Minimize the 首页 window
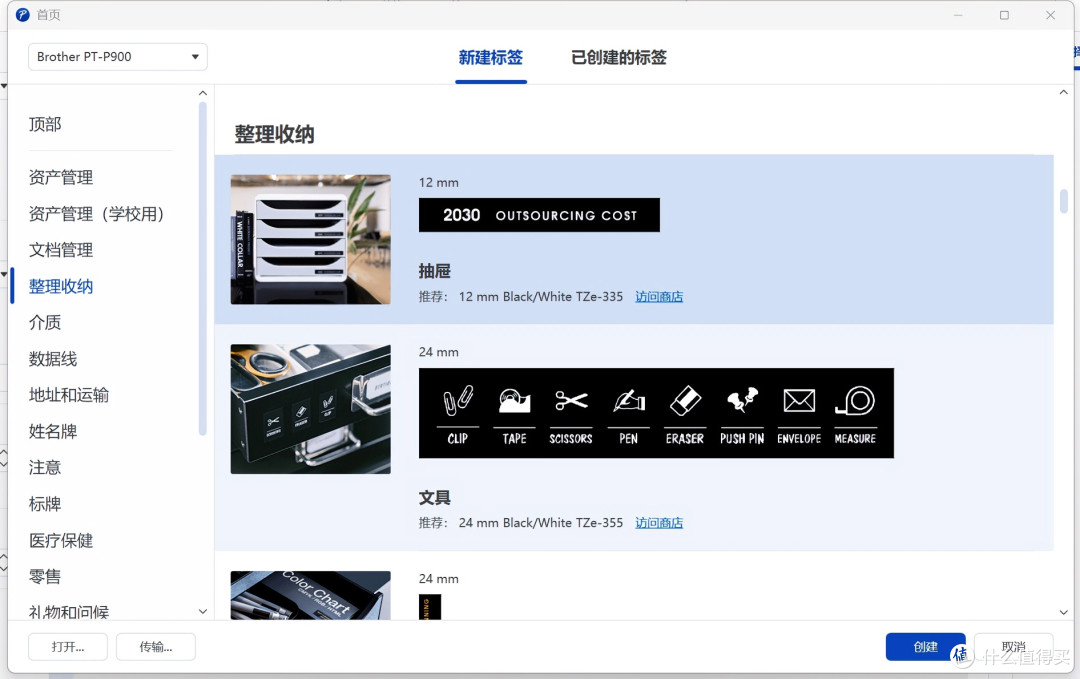 [958, 15]
